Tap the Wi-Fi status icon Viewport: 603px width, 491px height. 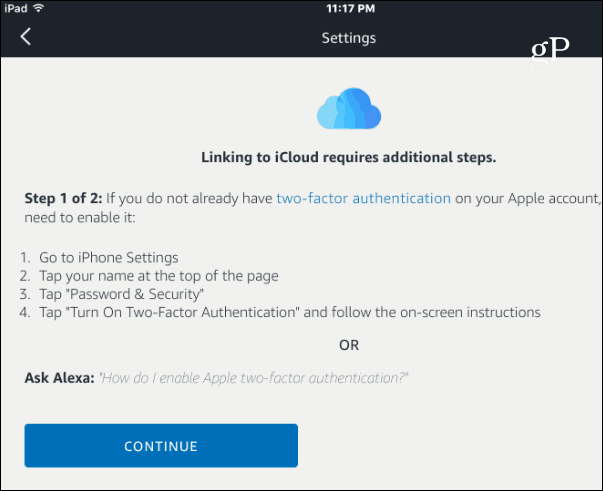[38, 8]
